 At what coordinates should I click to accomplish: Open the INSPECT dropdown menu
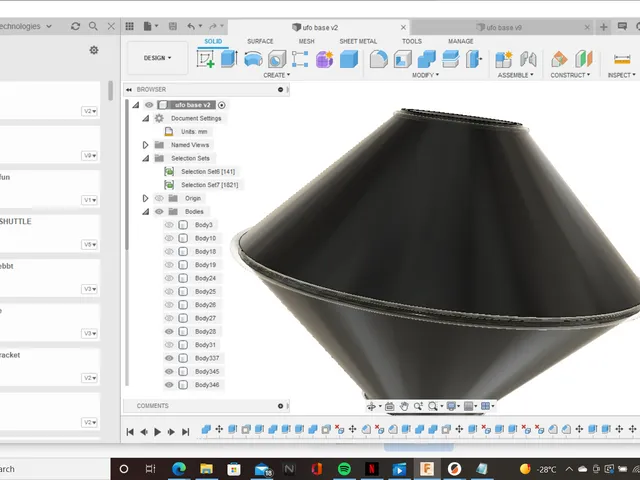[x=621, y=75]
